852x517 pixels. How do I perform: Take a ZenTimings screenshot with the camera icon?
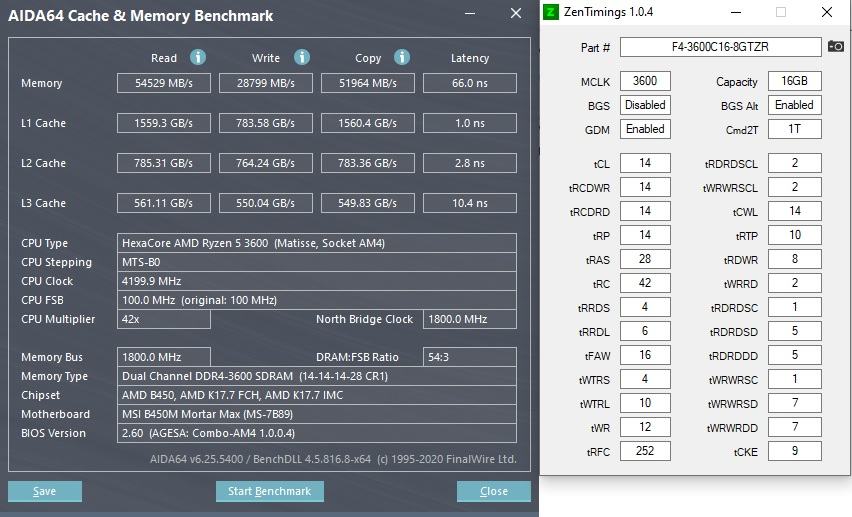click(x=836, y=47)
